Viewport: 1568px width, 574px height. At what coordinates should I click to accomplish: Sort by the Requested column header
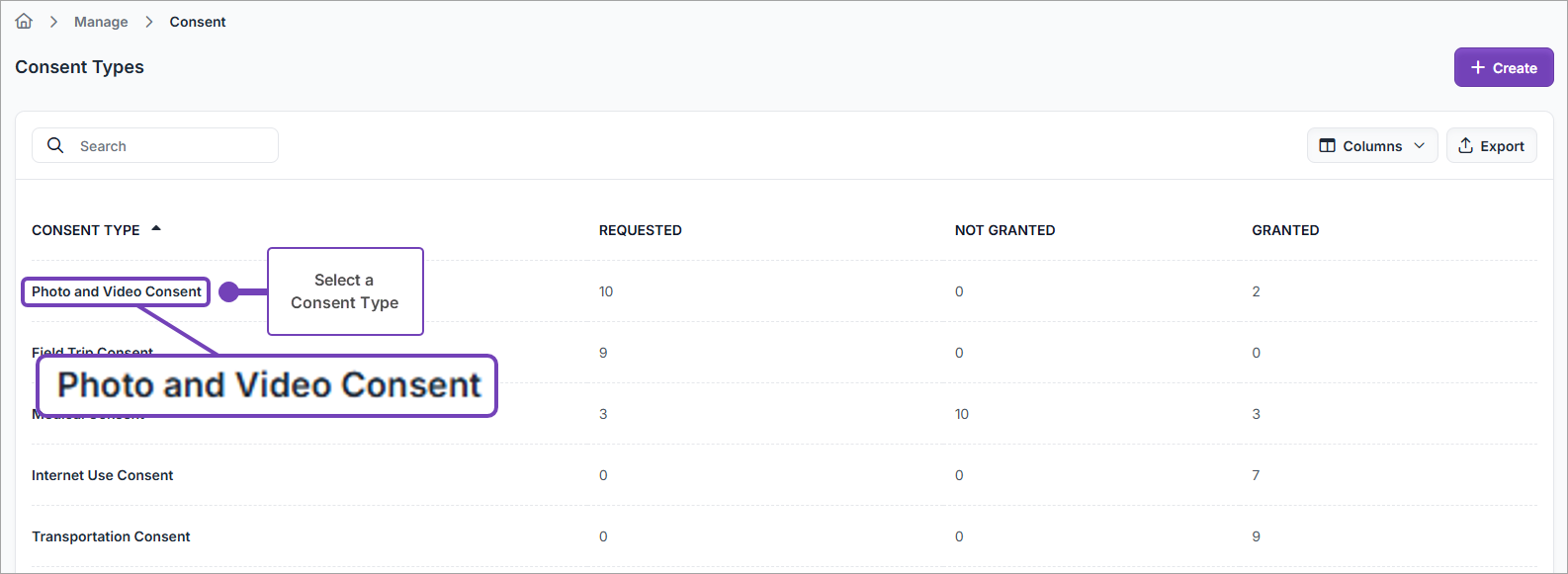(640, 230)
